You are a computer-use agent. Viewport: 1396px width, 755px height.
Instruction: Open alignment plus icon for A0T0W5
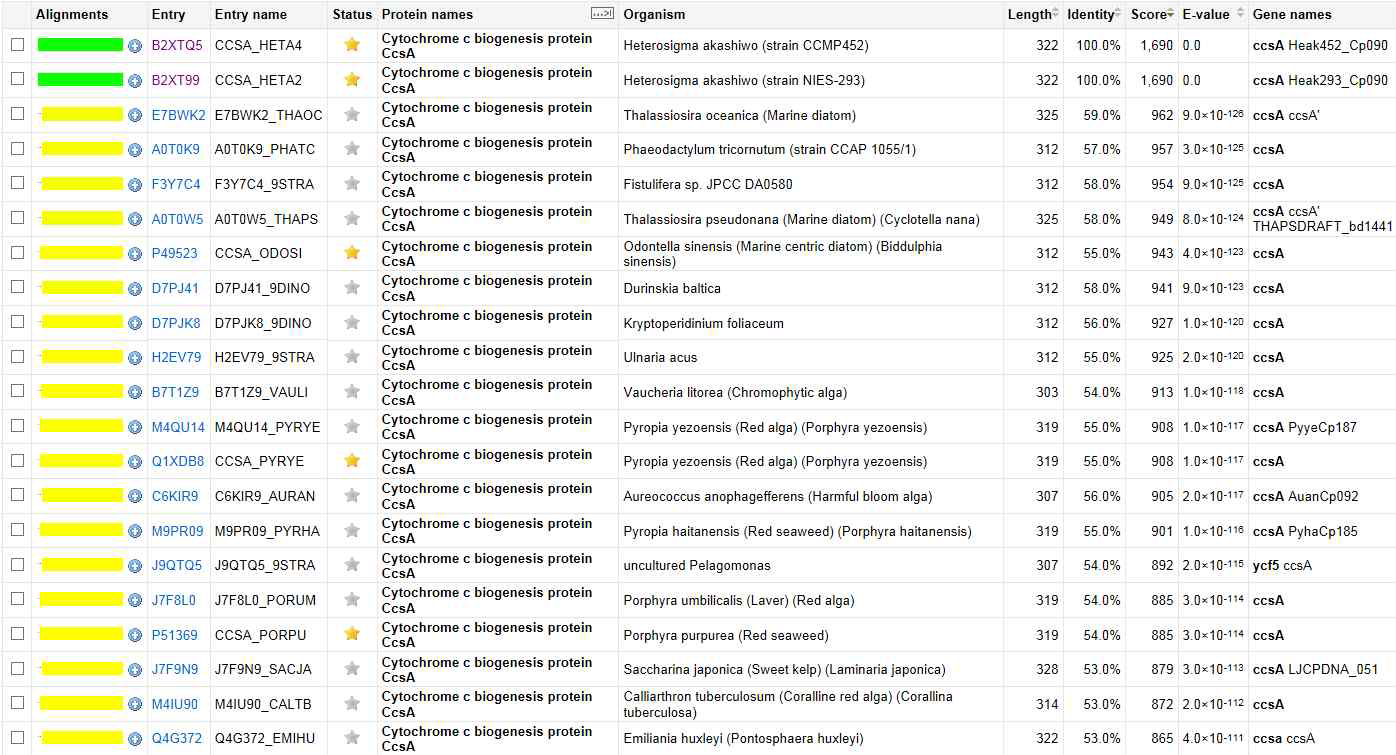pos(135,219)
